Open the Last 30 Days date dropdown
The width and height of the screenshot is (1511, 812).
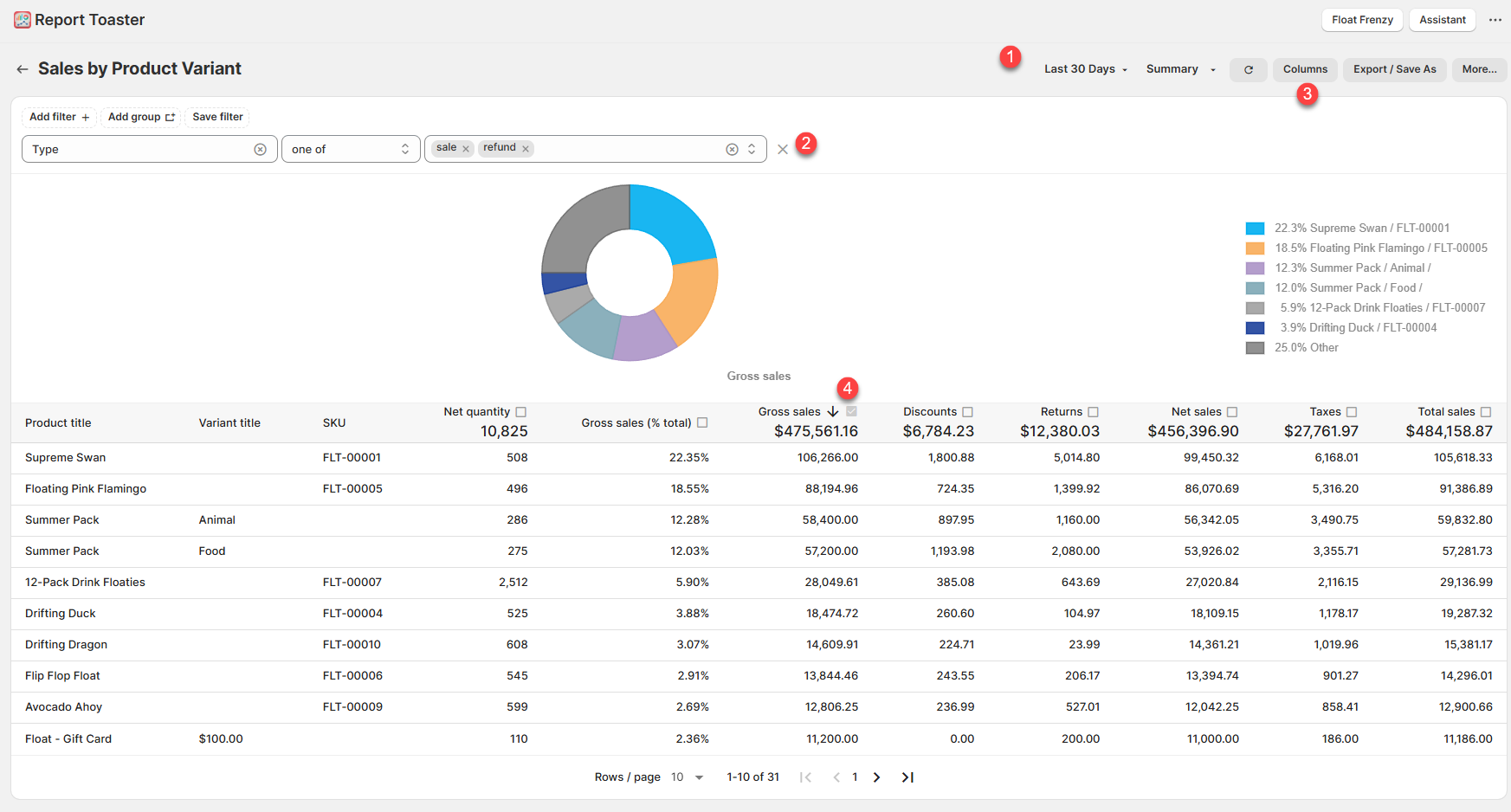point(1085,69)
